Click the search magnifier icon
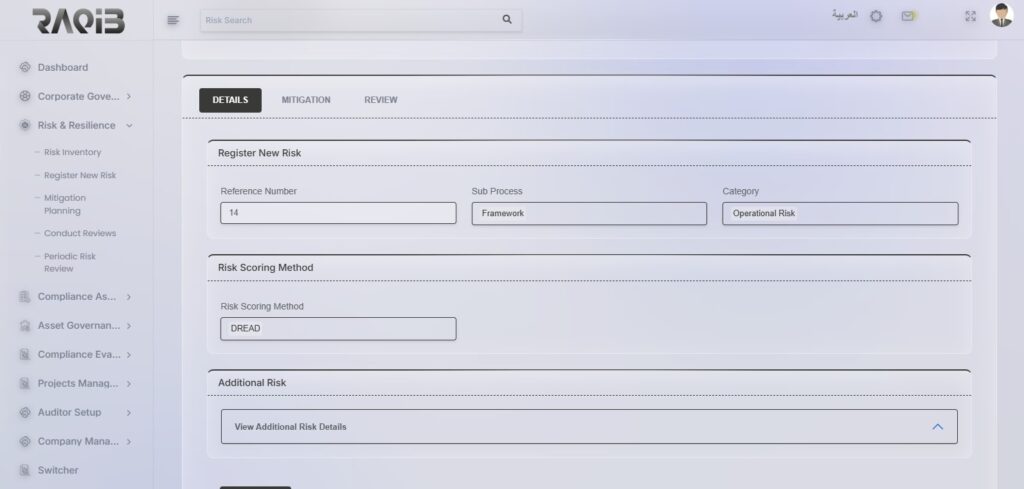Viewport: 1024px width, 489px height. pos(507,19)
